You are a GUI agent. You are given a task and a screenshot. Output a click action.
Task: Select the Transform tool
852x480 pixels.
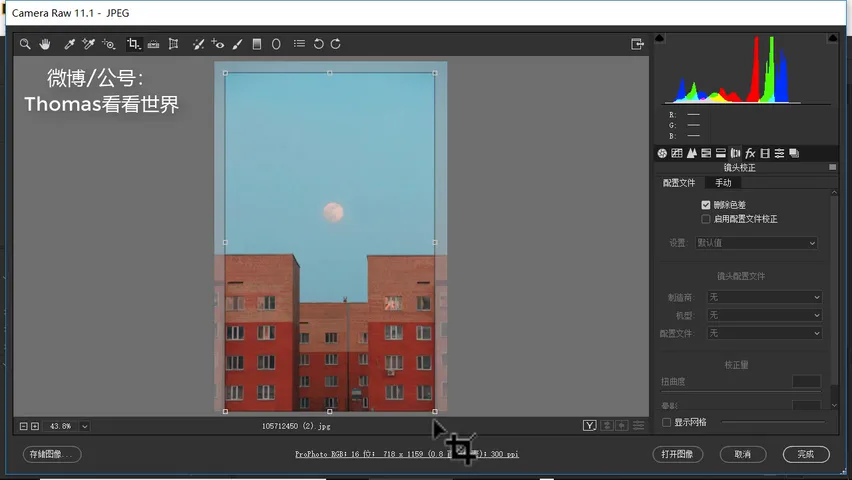[x=173, y=44]
